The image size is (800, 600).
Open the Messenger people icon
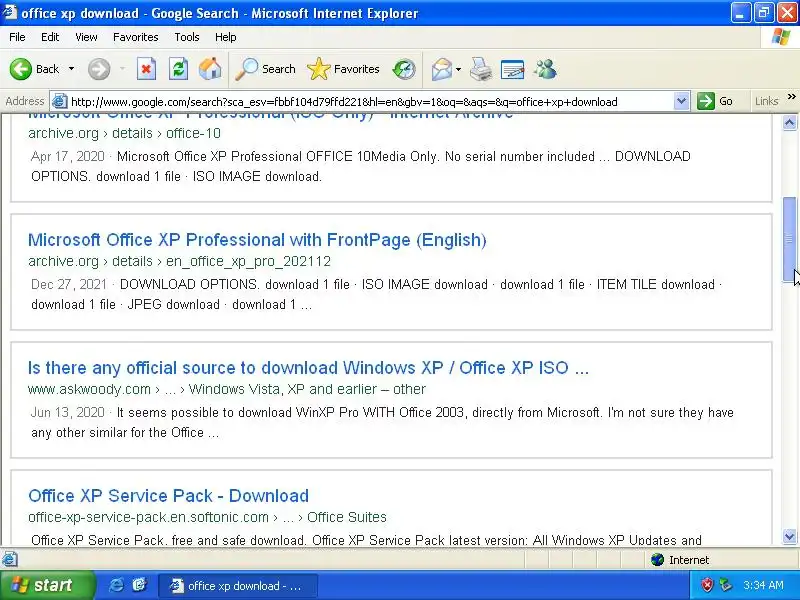point(545,69)
